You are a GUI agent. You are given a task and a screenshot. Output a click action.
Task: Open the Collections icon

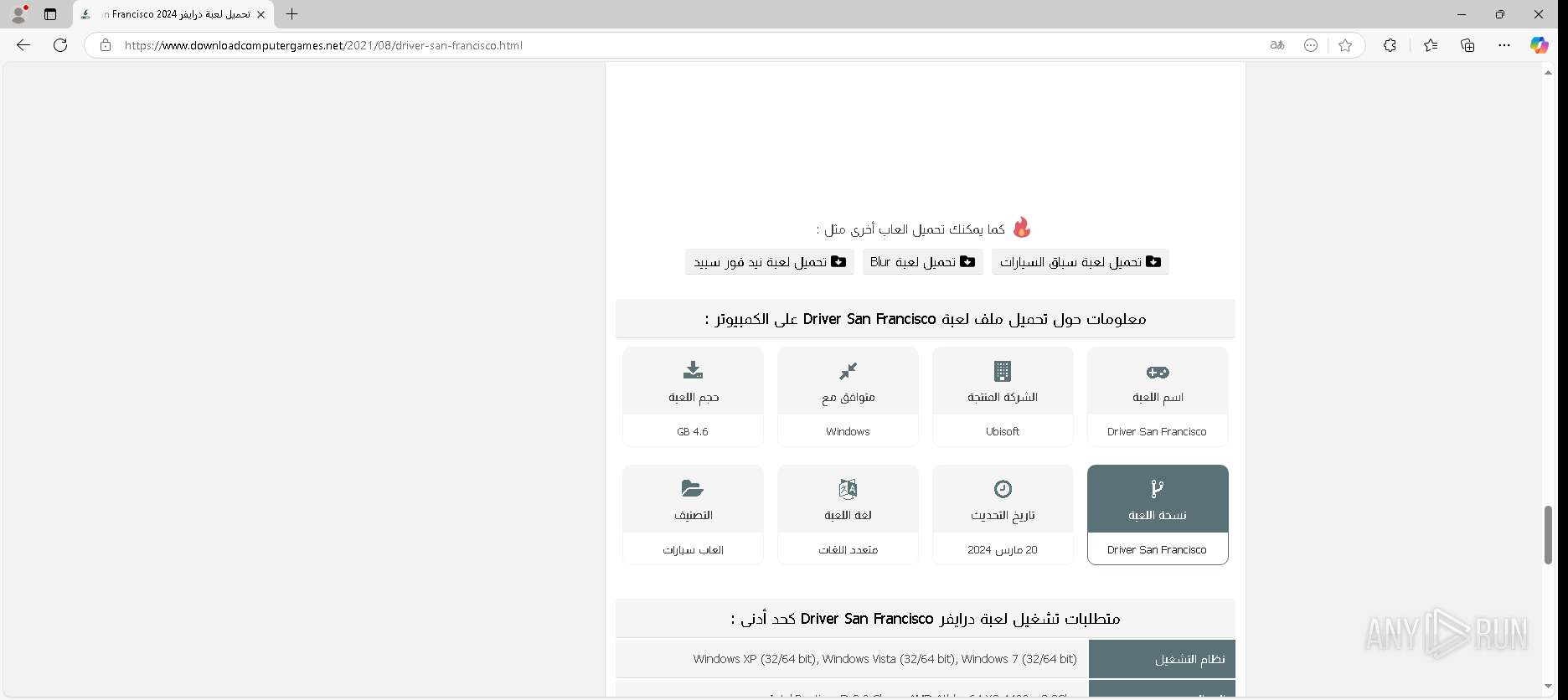point(1467,45)
